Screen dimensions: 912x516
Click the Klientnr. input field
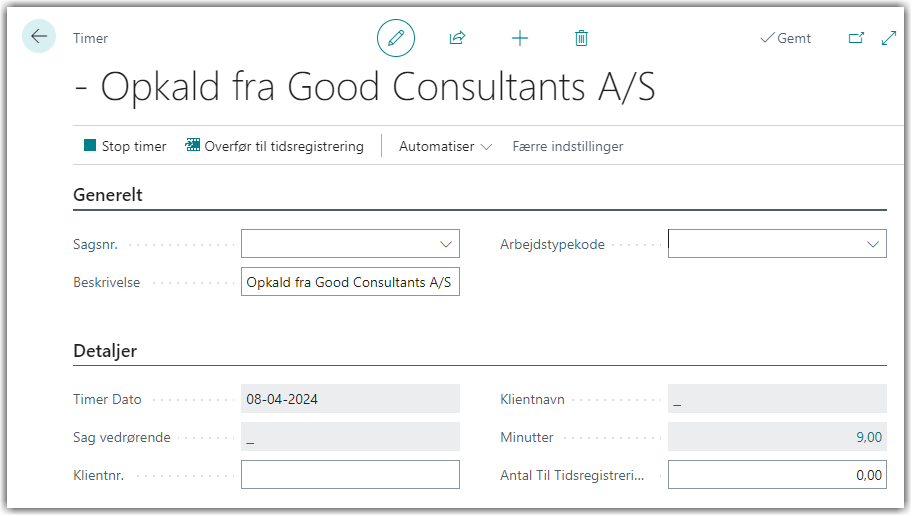pyautogui.click(x=350, y=475)
